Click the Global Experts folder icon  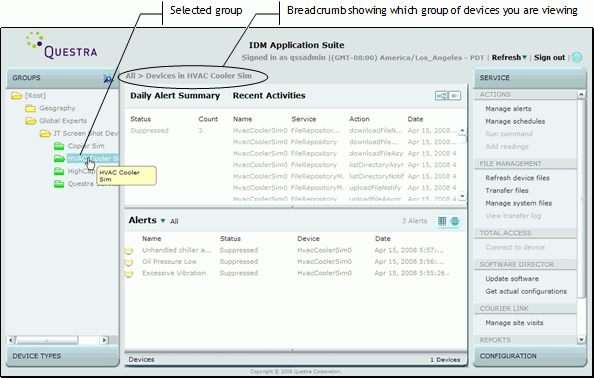click(x=30, y=121)
